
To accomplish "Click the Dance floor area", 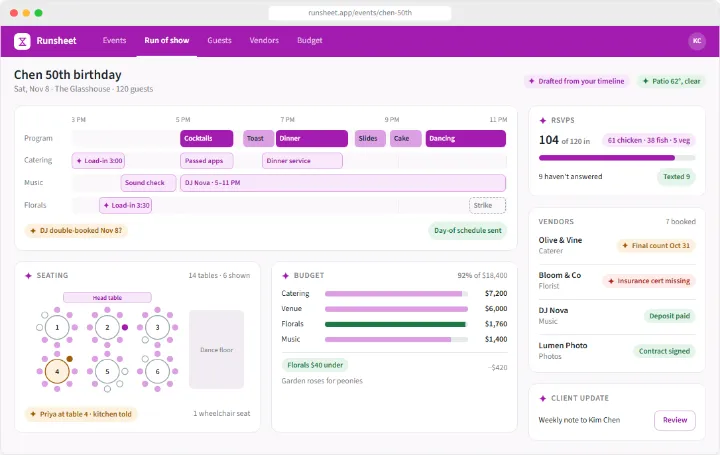I will 216,349.
